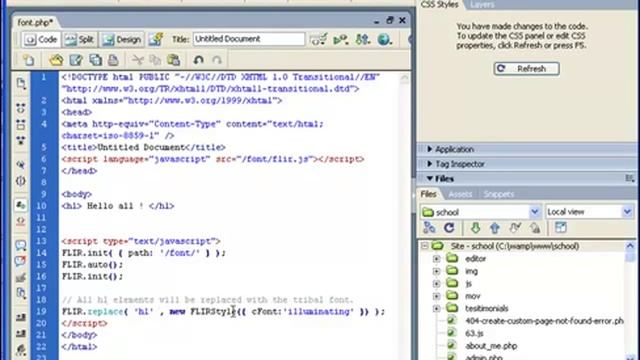Screen dimensions: 640x360
Task: Select the CSS Styles tab
Action: (440, 4)
